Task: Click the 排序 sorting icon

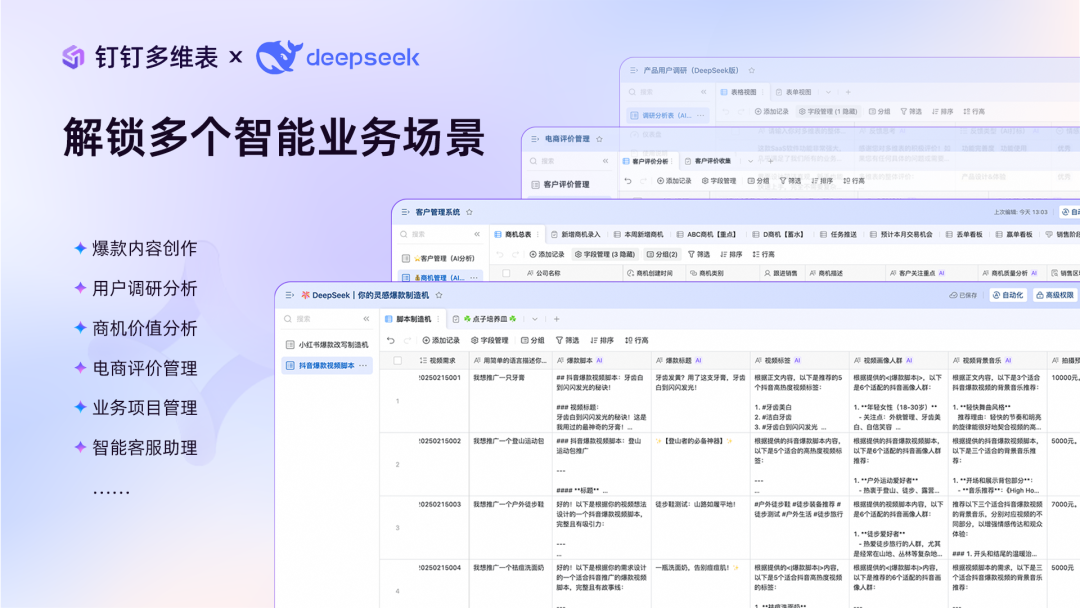Action: 592,339
